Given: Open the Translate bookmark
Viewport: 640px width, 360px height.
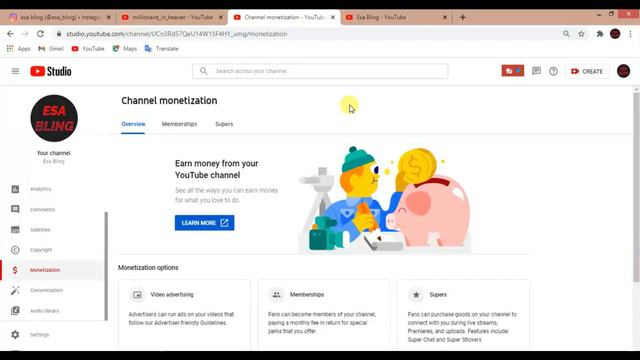Looking at the screenshot, I should (x=162, y=49).
